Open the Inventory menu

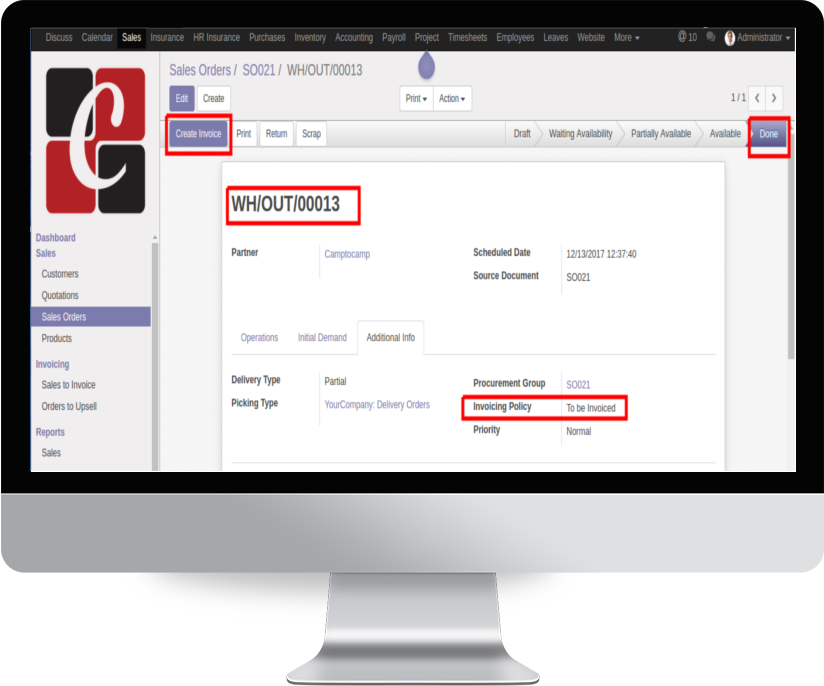[310, 37]
